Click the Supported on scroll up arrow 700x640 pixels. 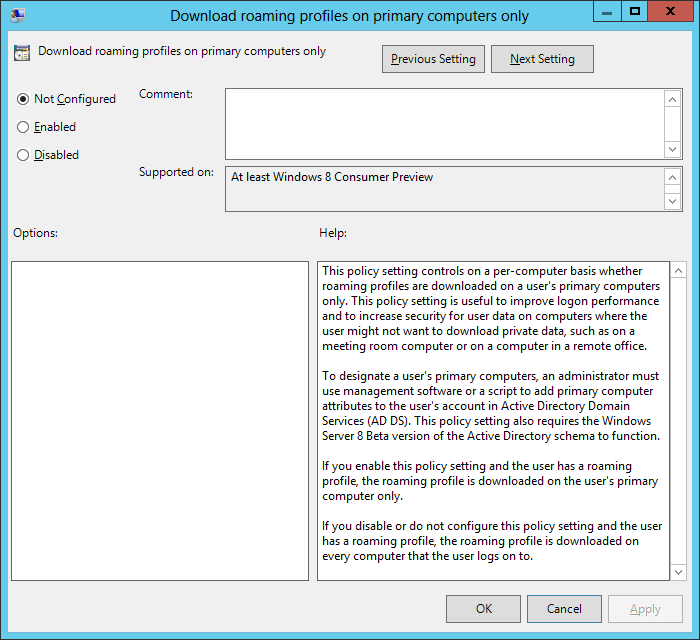[673, 177]
